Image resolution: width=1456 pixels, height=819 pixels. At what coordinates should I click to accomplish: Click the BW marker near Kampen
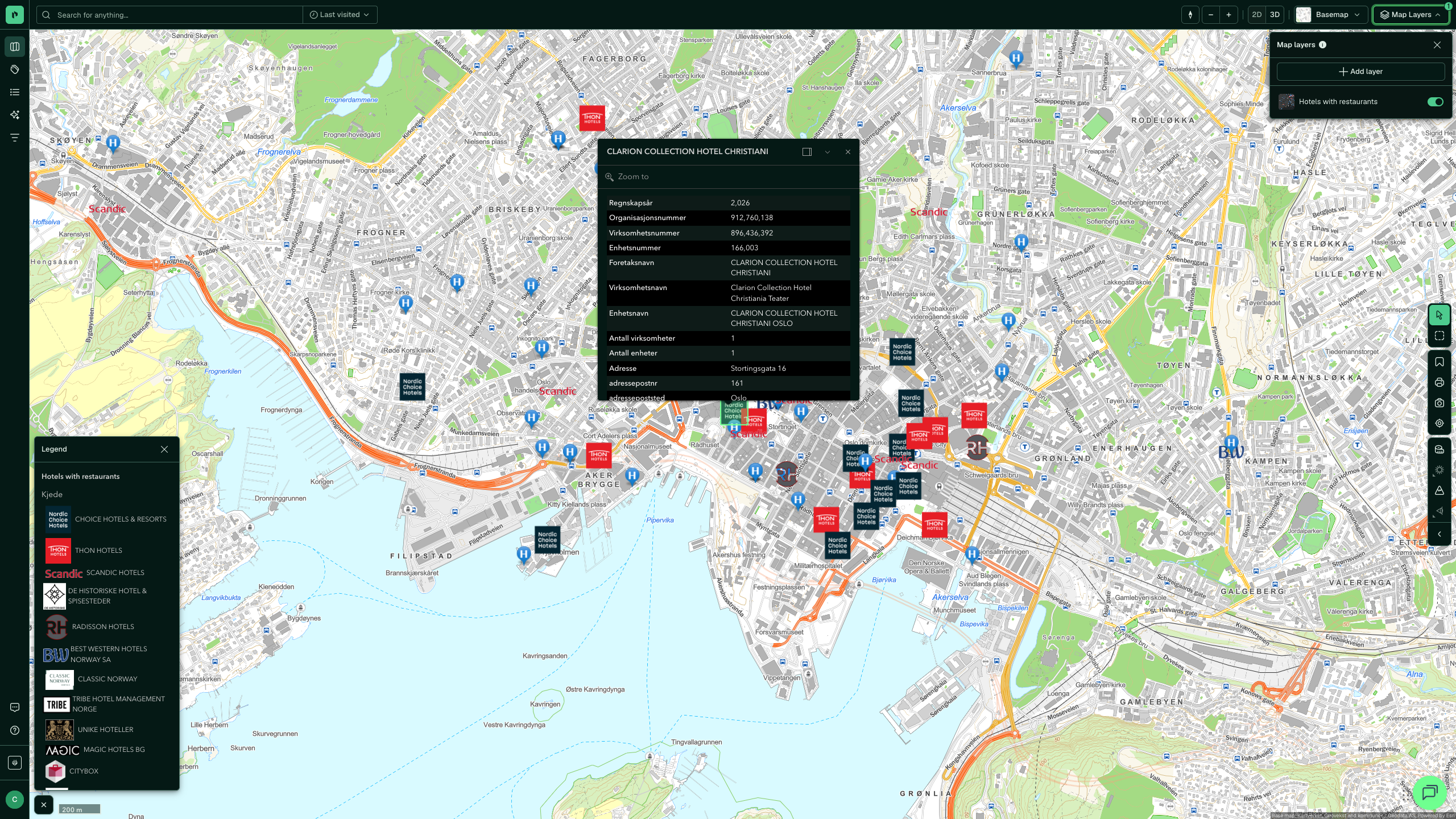point(1231,452)
